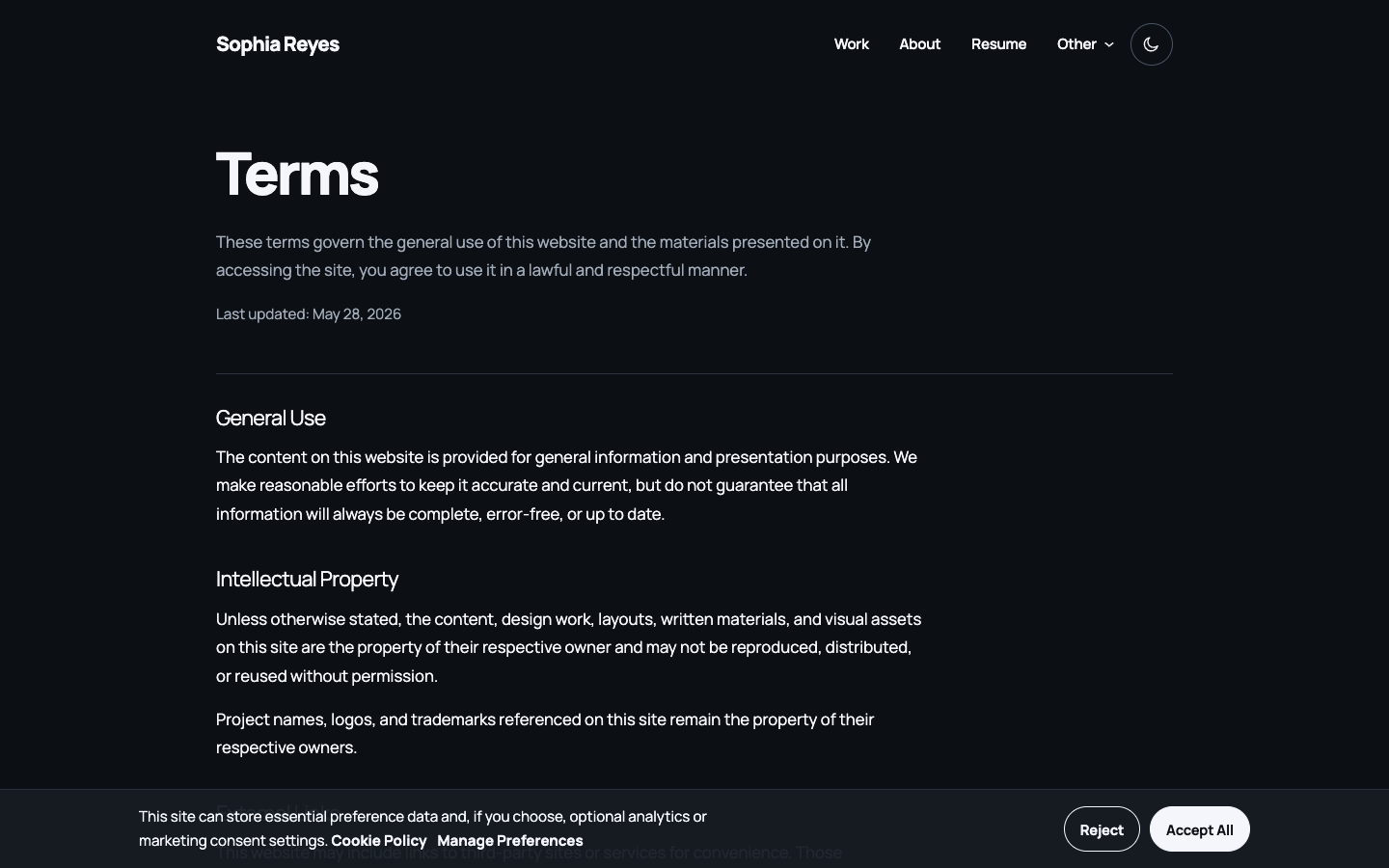Go to the About page
Viewport: 1389px width, 868px height.
(x=919, y=44)
